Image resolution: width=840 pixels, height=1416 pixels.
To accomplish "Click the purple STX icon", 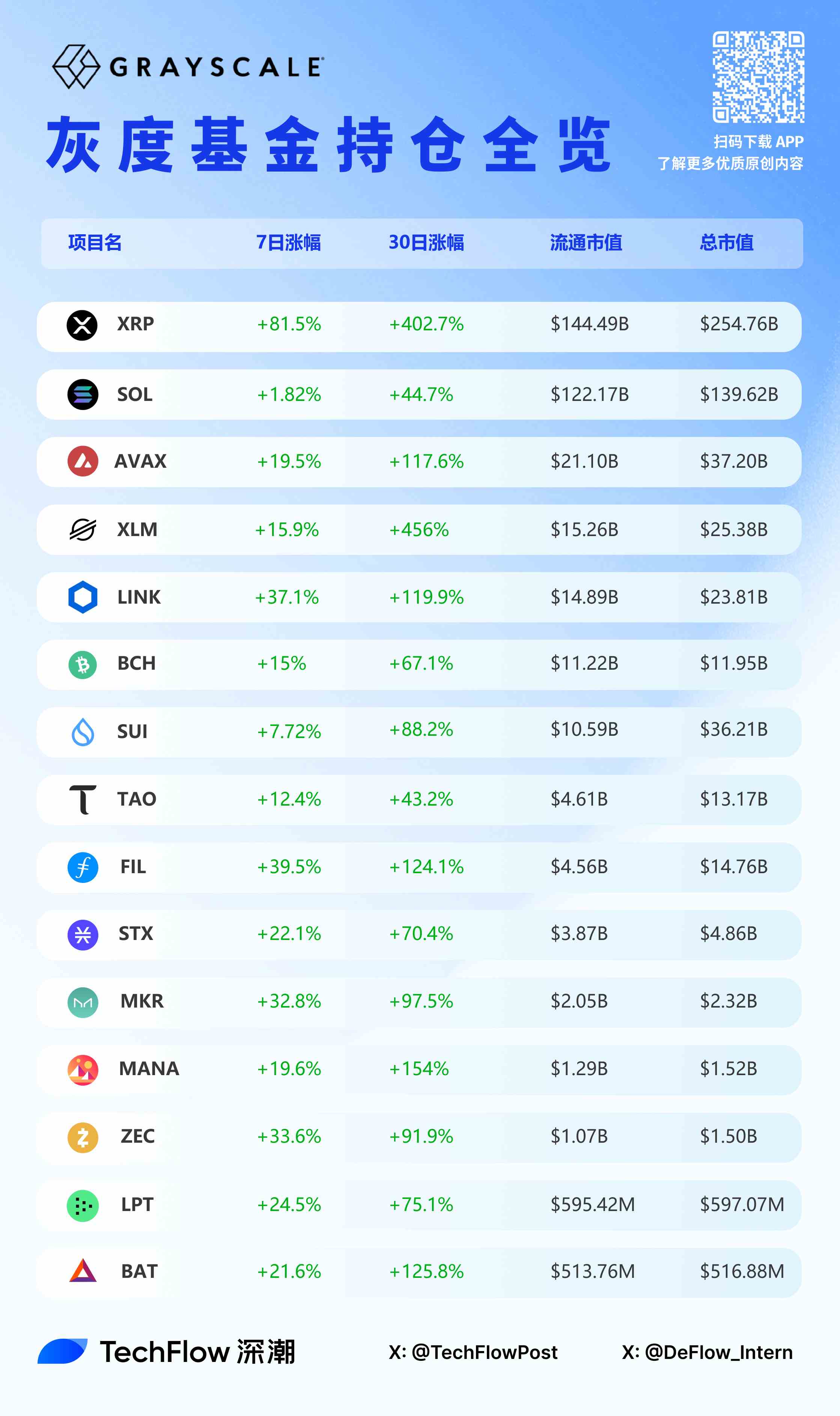I will click(83, 934).
